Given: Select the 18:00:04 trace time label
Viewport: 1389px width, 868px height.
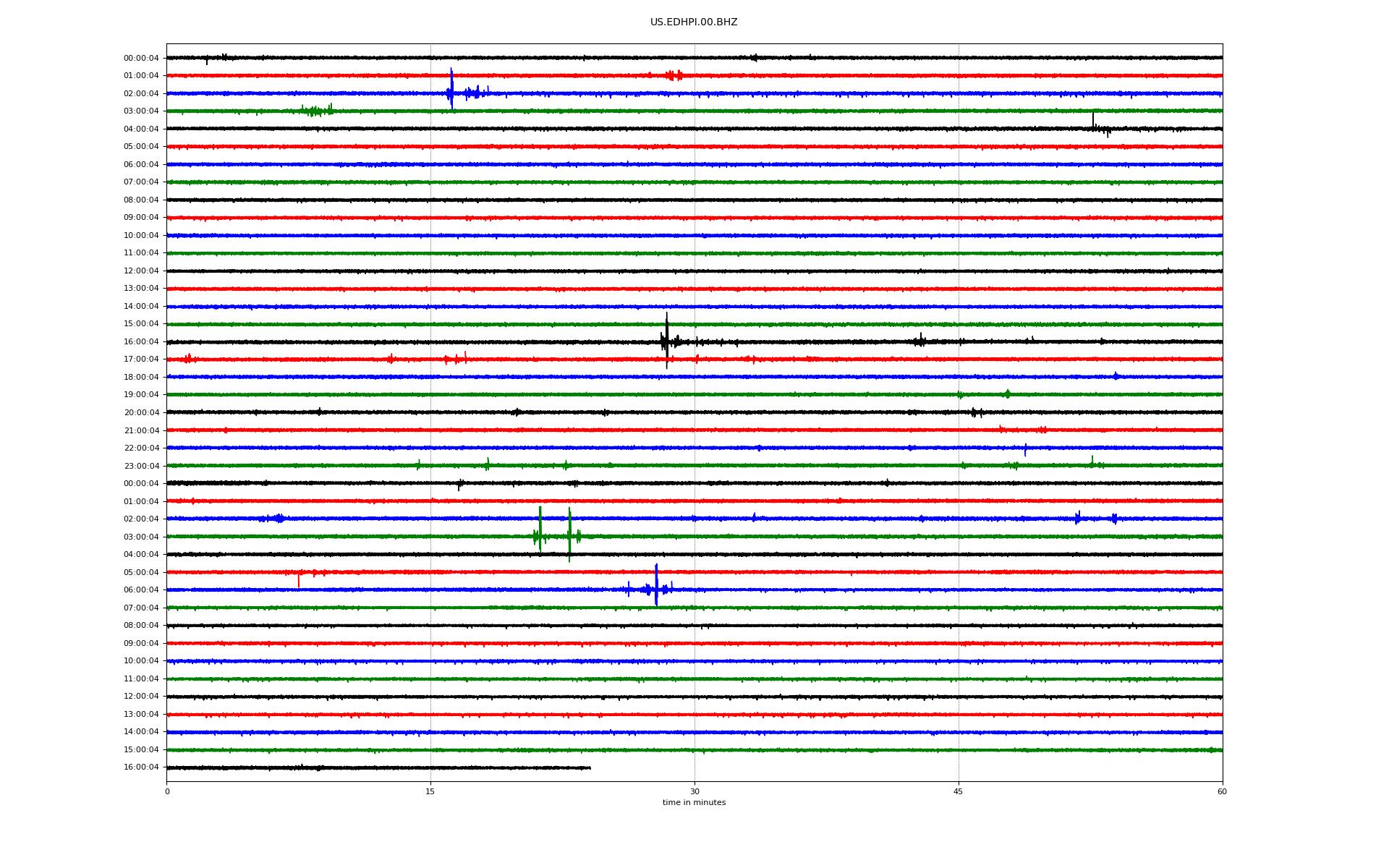Looking at the screenshot, I should 141,377.
